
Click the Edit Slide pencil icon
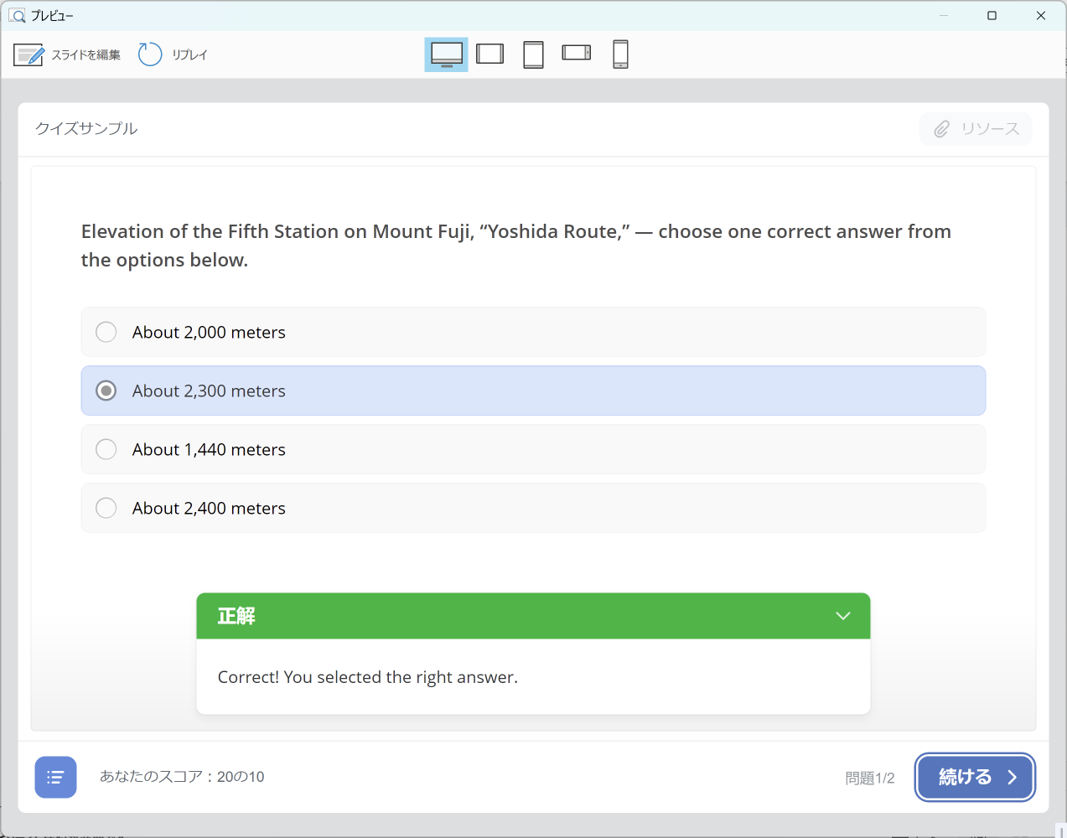pos(28,55)
